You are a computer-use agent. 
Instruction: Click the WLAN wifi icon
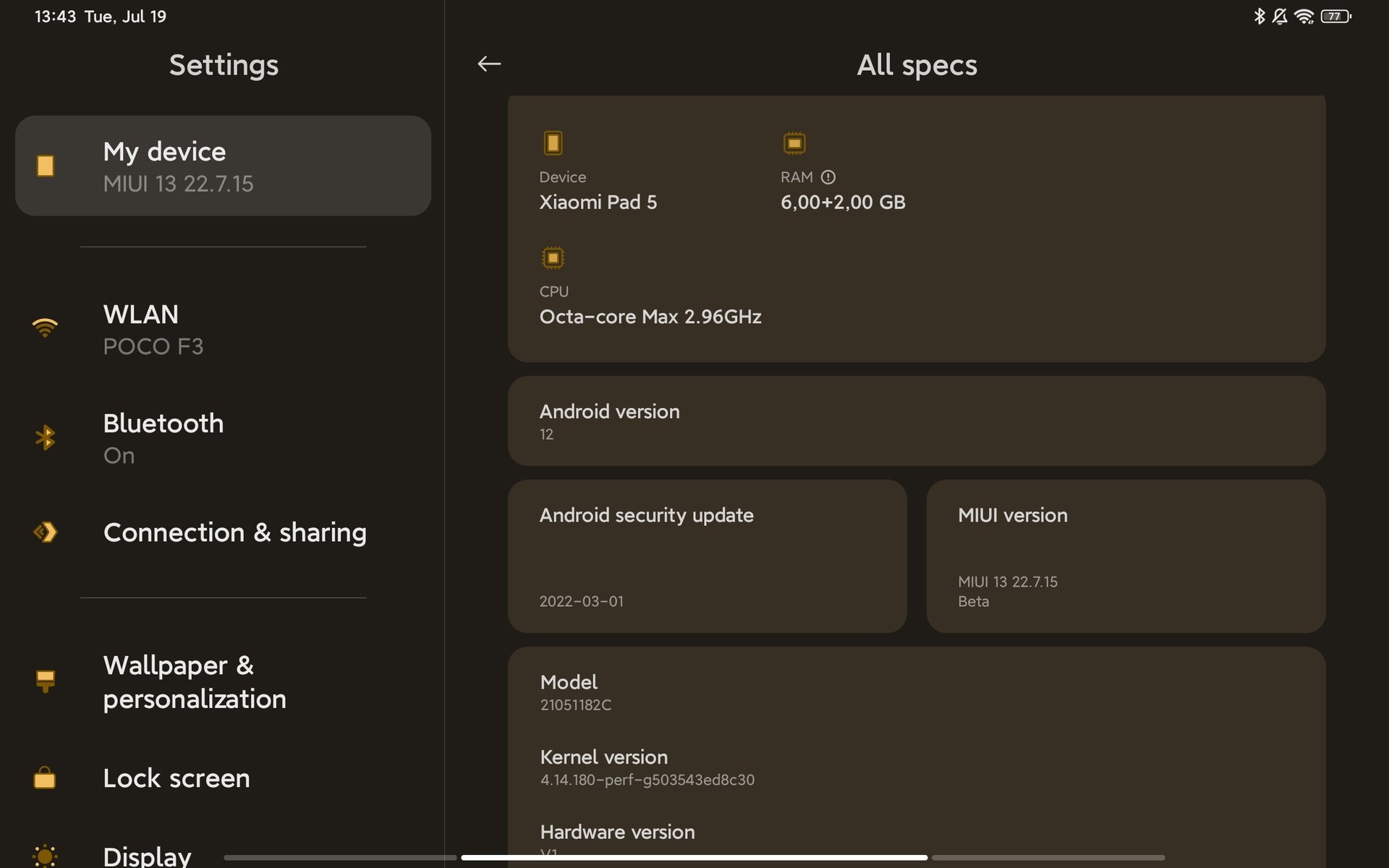click(45, 328)
